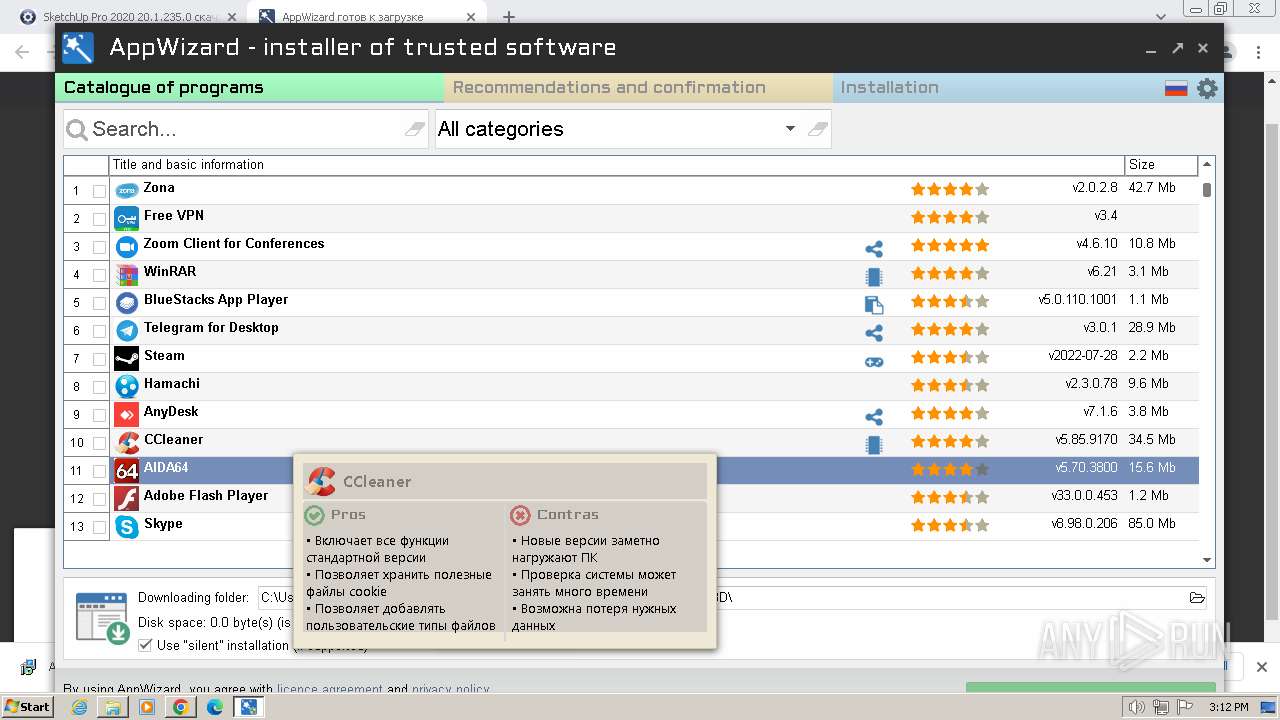Viewport: 1280px width, 720px height.
Task: Click the Steam logo icon
Action: (127, 358)
